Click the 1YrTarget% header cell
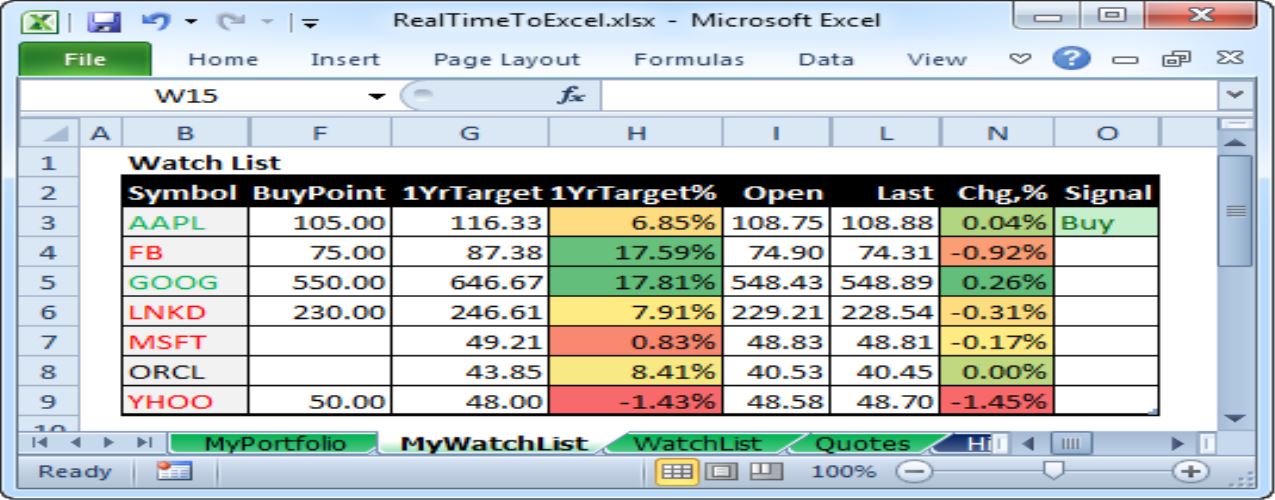This screenshot has width=1275, height=500. [636, 192]
